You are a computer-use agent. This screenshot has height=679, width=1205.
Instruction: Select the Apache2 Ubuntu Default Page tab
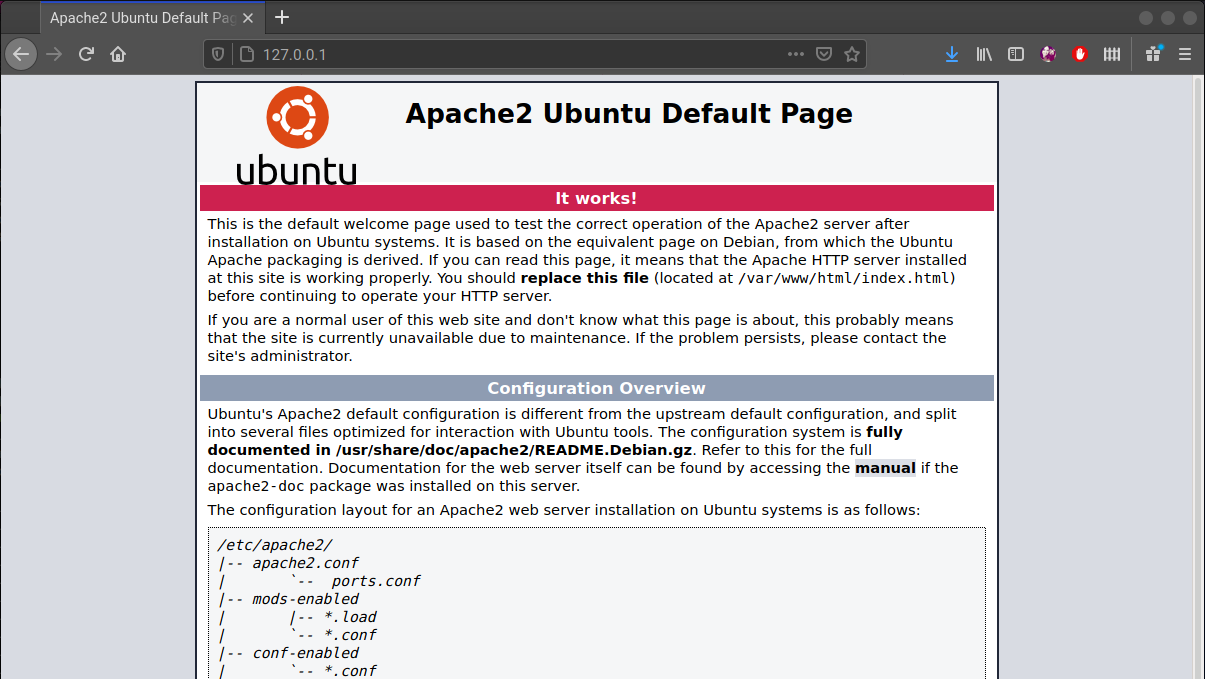click(140, 17)
